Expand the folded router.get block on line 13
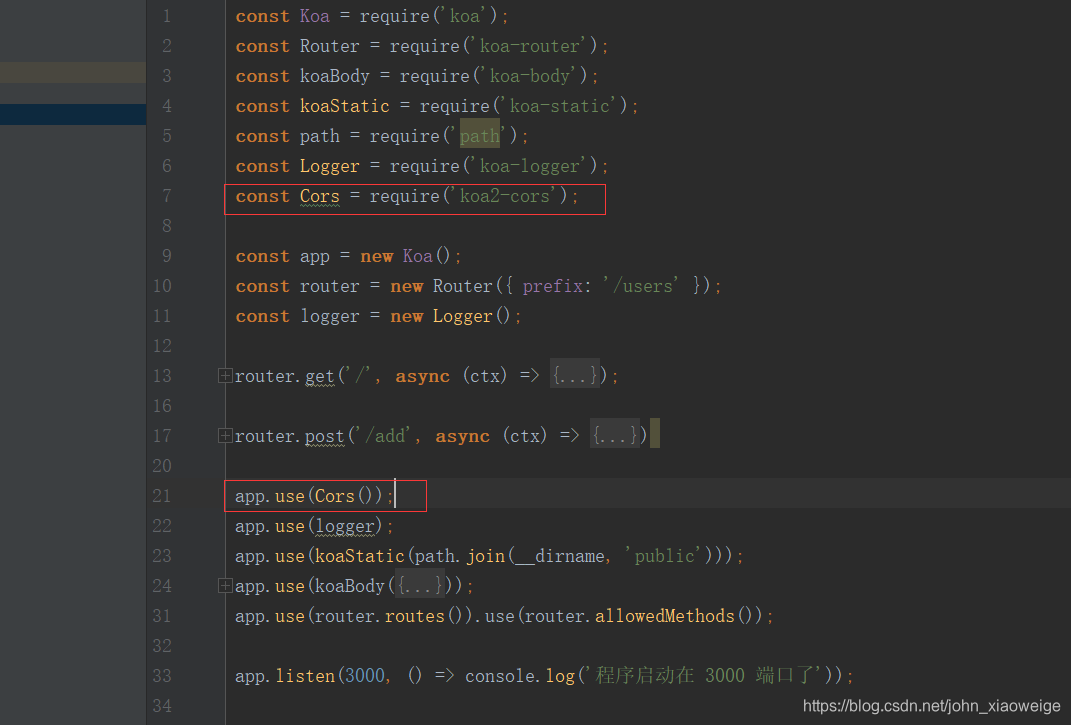 pos(225,376)
